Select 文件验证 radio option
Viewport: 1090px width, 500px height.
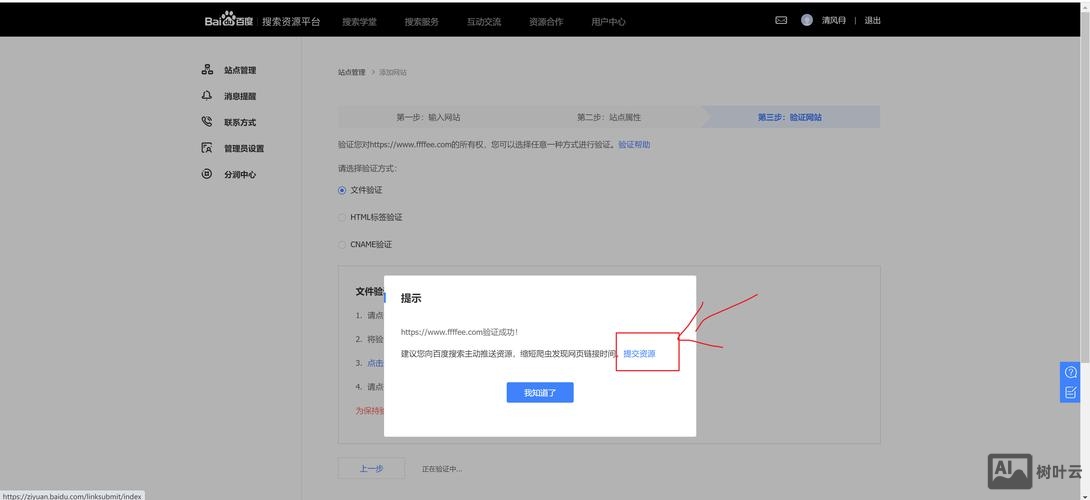342,190
